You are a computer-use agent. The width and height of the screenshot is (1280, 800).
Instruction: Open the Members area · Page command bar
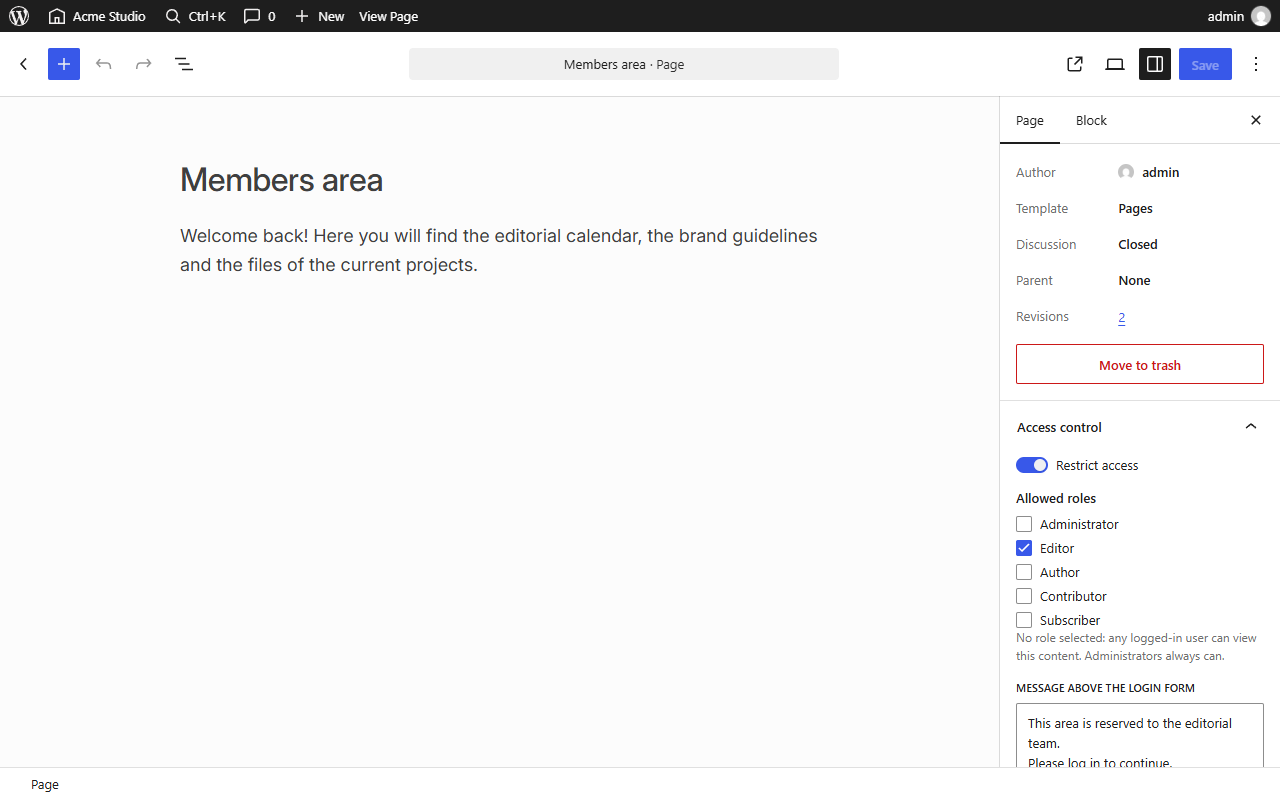(x=624, y=64)
